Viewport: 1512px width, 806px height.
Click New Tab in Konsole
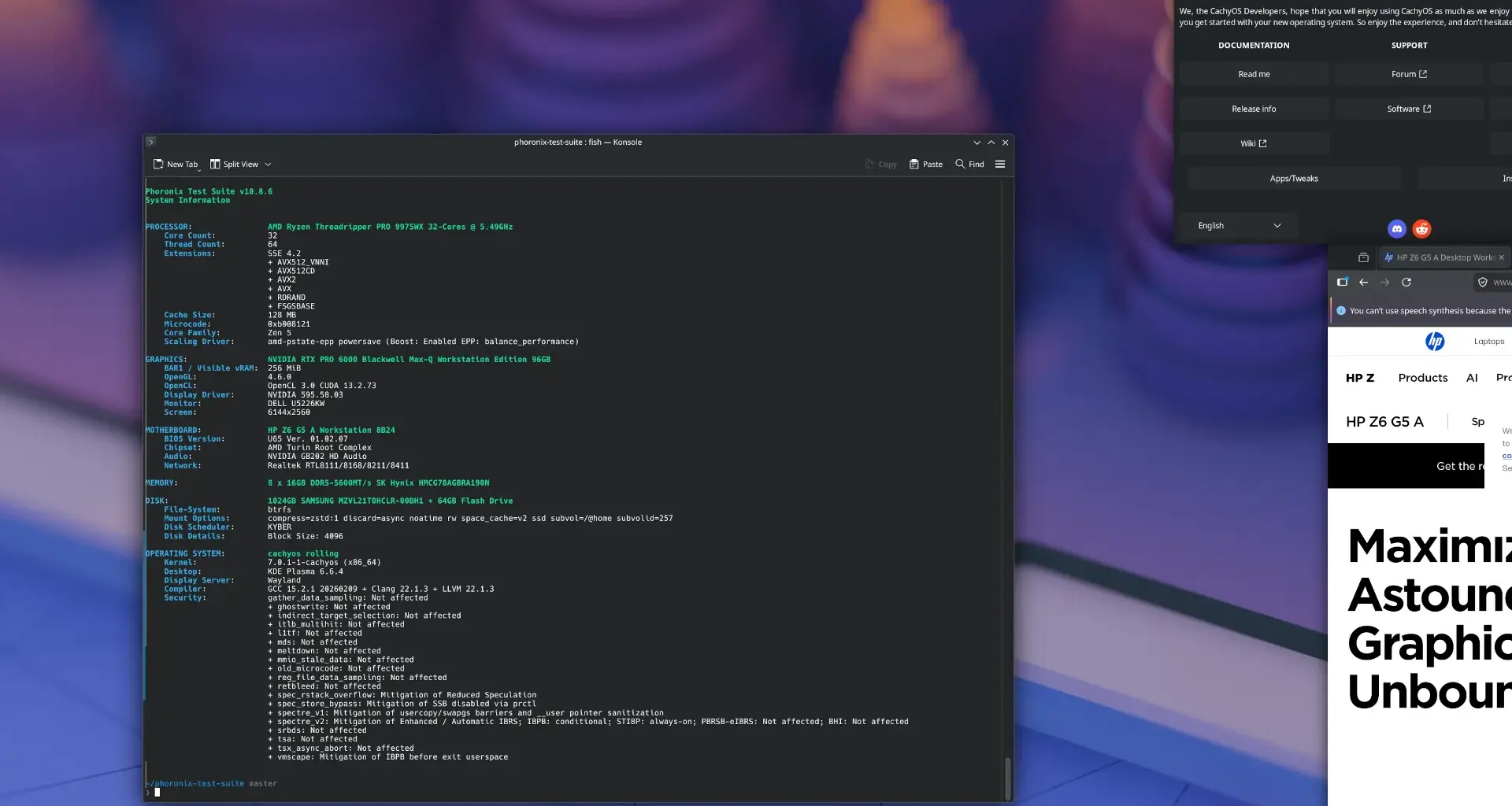pyautogui.click(x=175, y=164)
